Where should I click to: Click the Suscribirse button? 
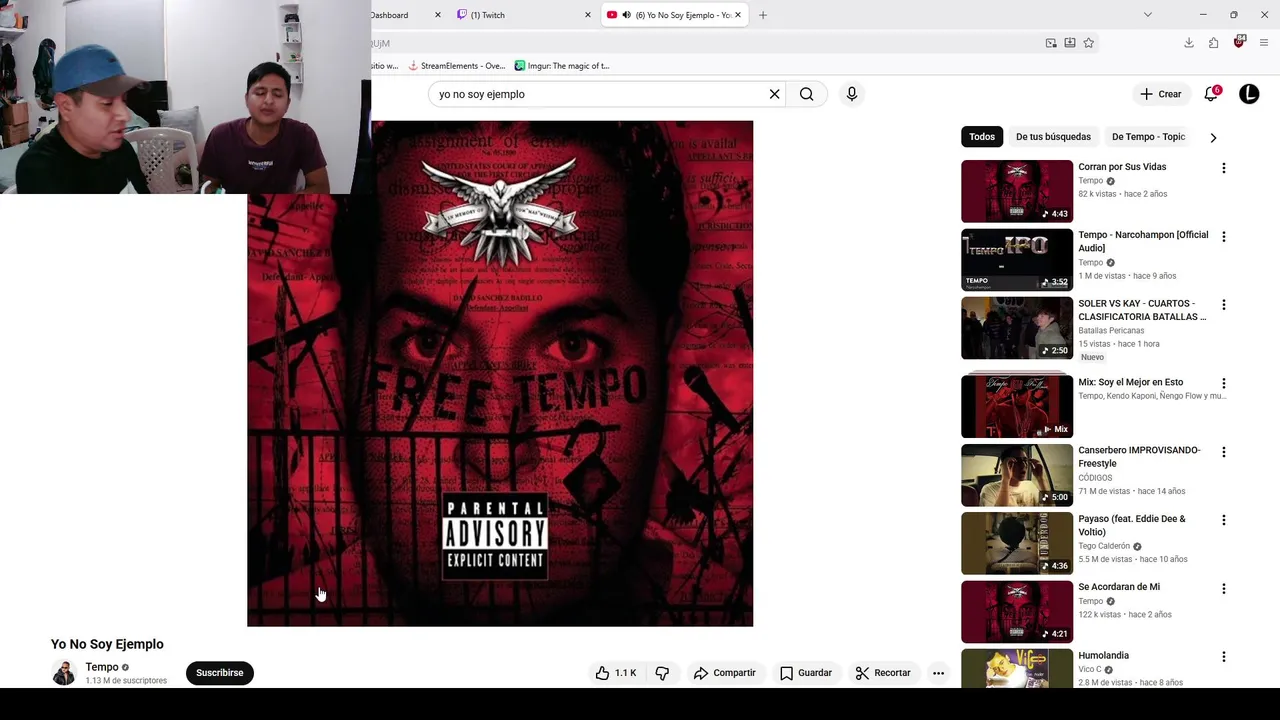tap(220, 673)
